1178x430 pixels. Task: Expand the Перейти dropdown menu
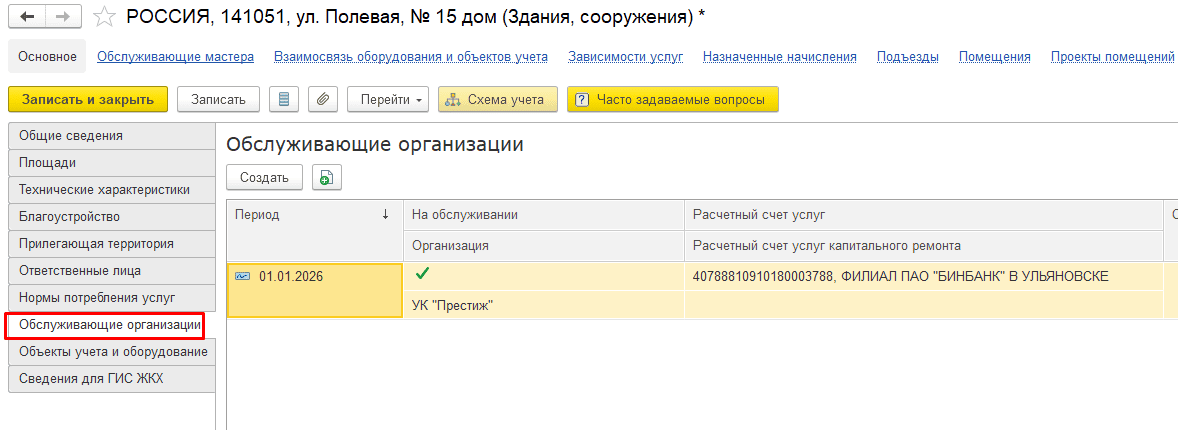pyautogui.click(x=388, y=99)
